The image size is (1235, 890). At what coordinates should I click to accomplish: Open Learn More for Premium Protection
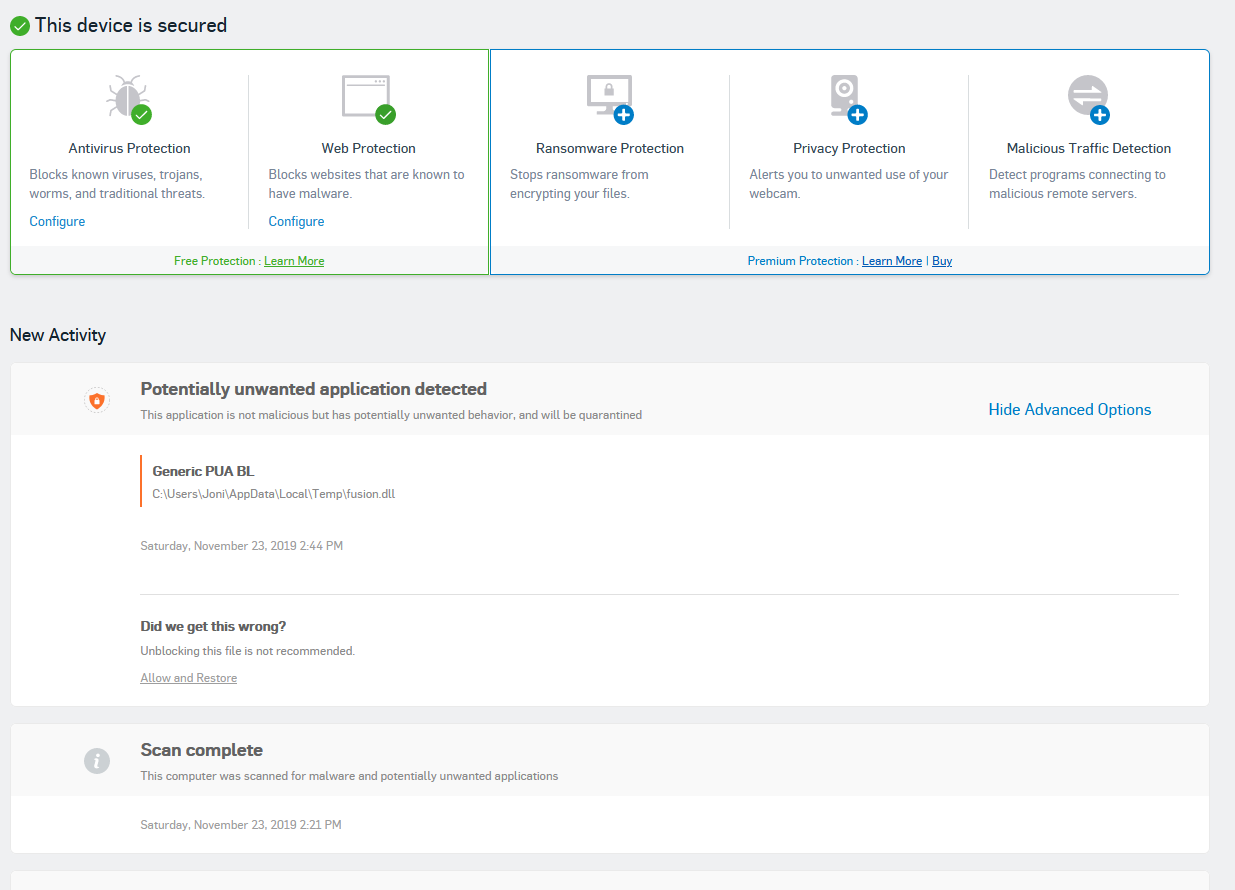(x=892, y=261)
